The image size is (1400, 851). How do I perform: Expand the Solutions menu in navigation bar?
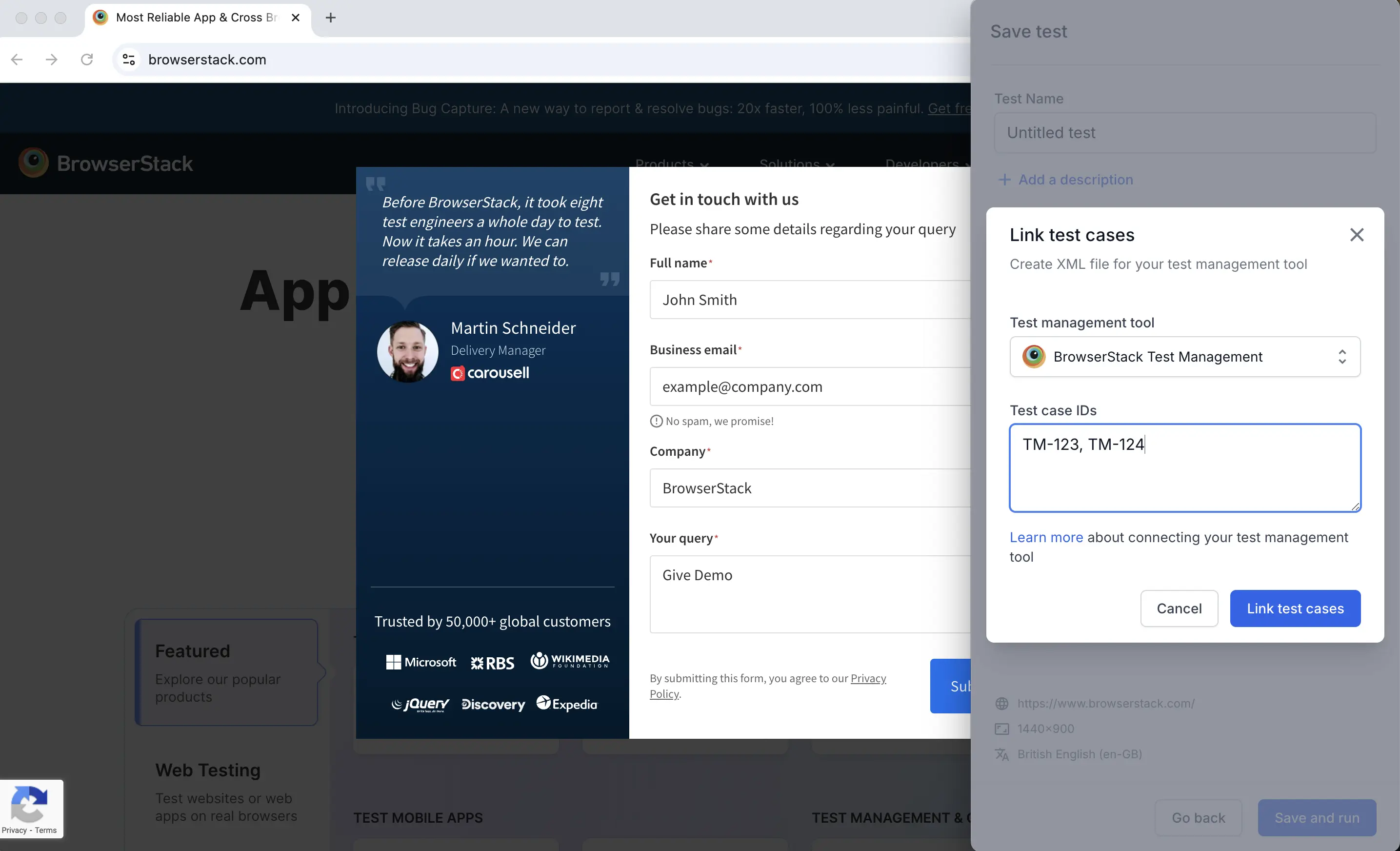point(794,164)
